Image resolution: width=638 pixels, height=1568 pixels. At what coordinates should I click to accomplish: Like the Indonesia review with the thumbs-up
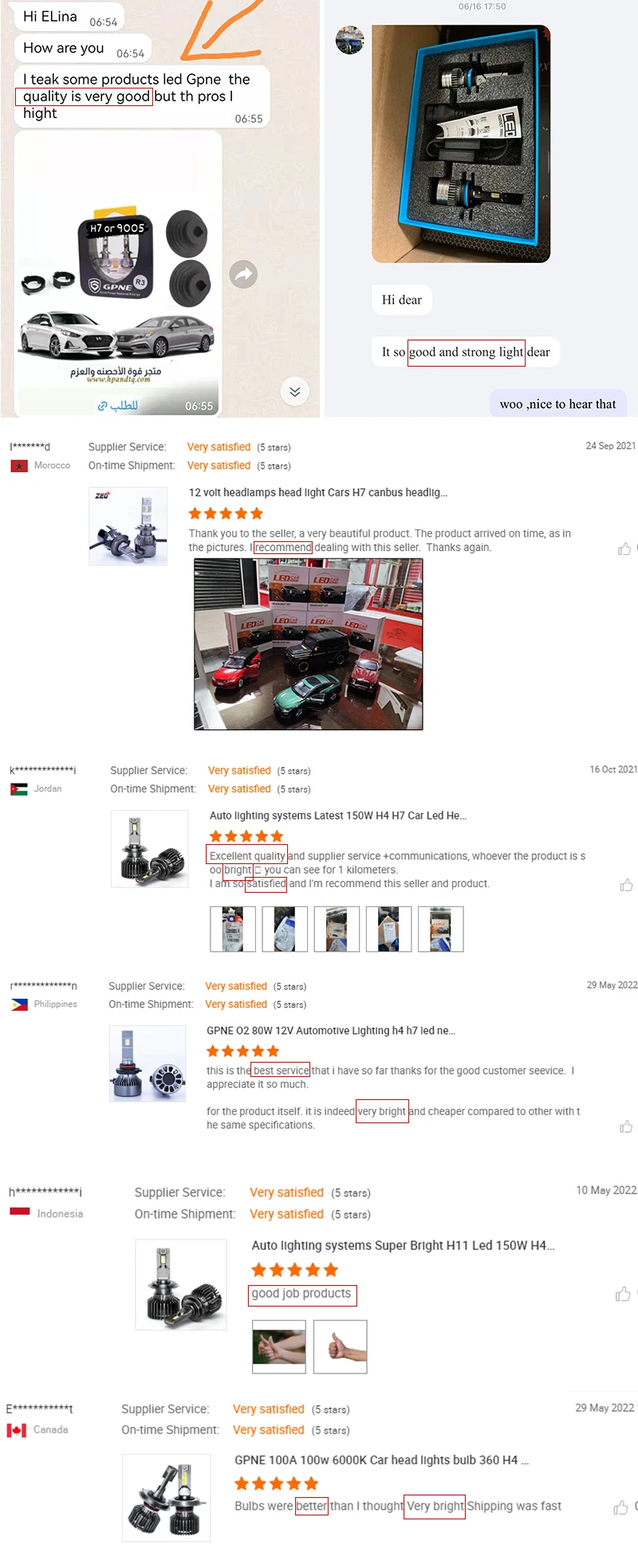tap(623, 1294)
